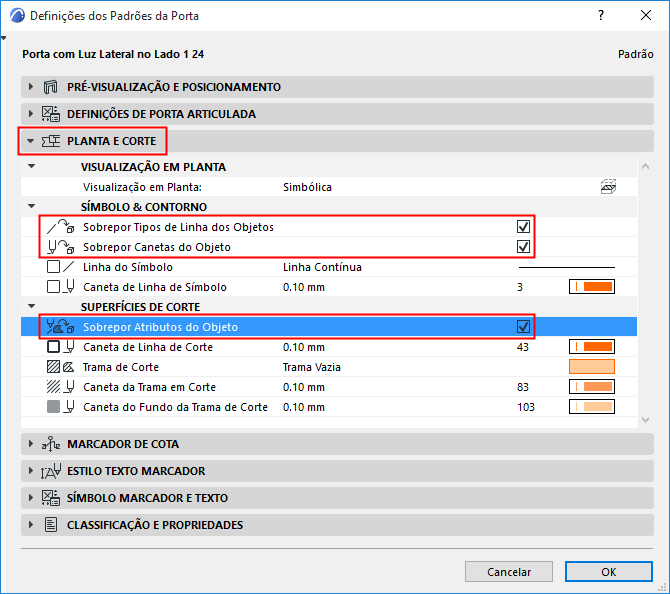Viewport: 670px width, 594px height.
Task: Click the Marcador de Cota panel icon
Action: click(x=50, y=444)
